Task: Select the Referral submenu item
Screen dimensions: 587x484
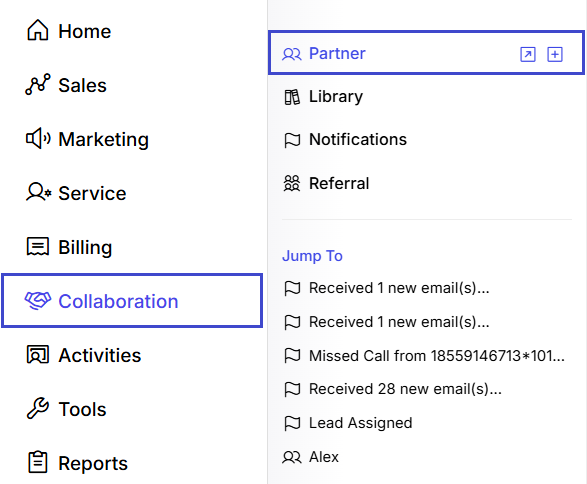Action: click(x=426, y=183)
